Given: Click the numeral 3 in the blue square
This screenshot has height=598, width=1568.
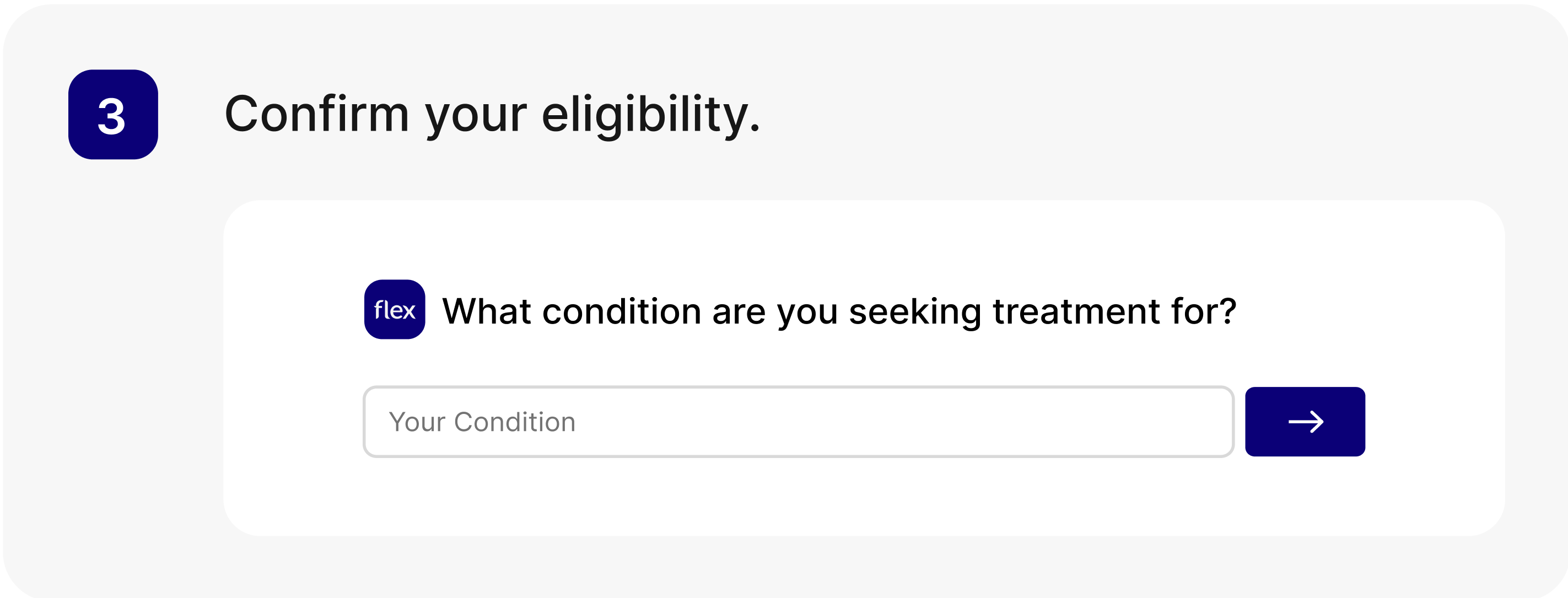Looking at the screenshot, I should (x=112, y=116).
